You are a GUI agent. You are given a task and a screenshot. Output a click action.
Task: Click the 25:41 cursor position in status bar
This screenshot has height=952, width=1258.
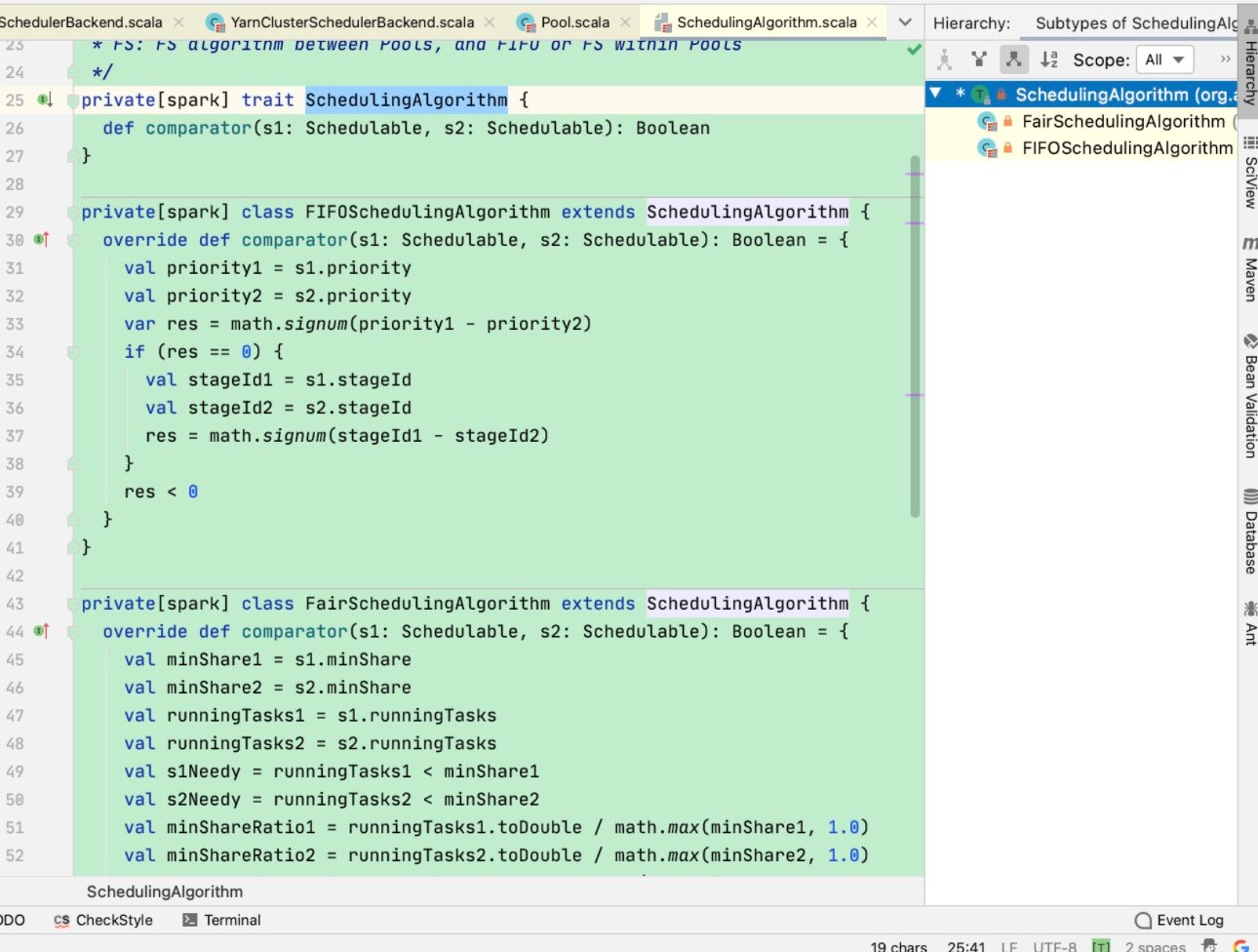[x=965, y=946]
